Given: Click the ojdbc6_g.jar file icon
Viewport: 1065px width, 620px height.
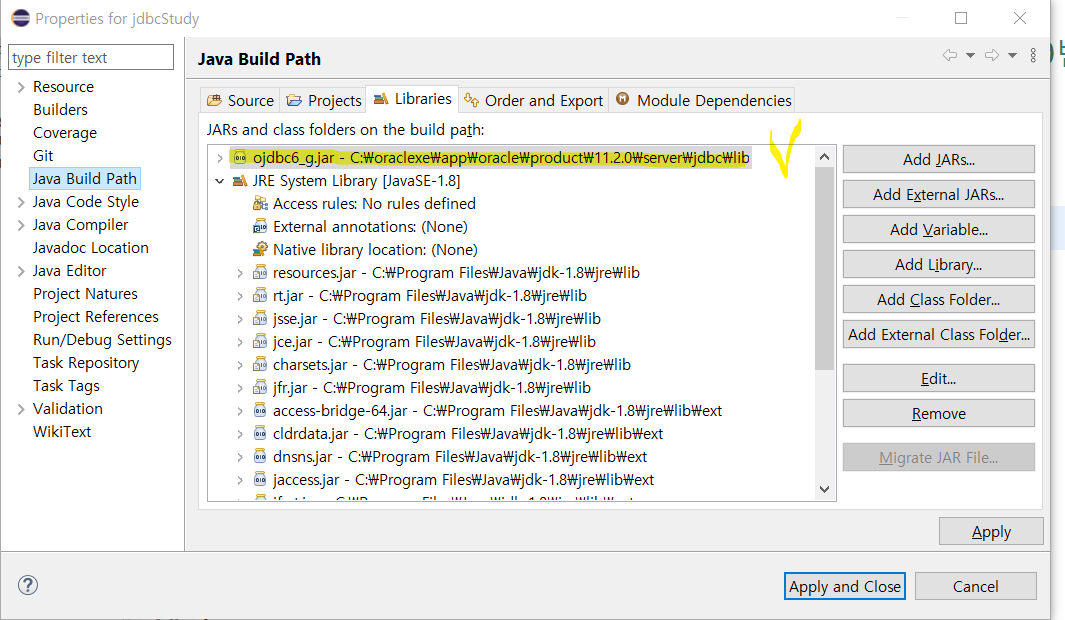Looking at the screenshot, I should 240,158.
